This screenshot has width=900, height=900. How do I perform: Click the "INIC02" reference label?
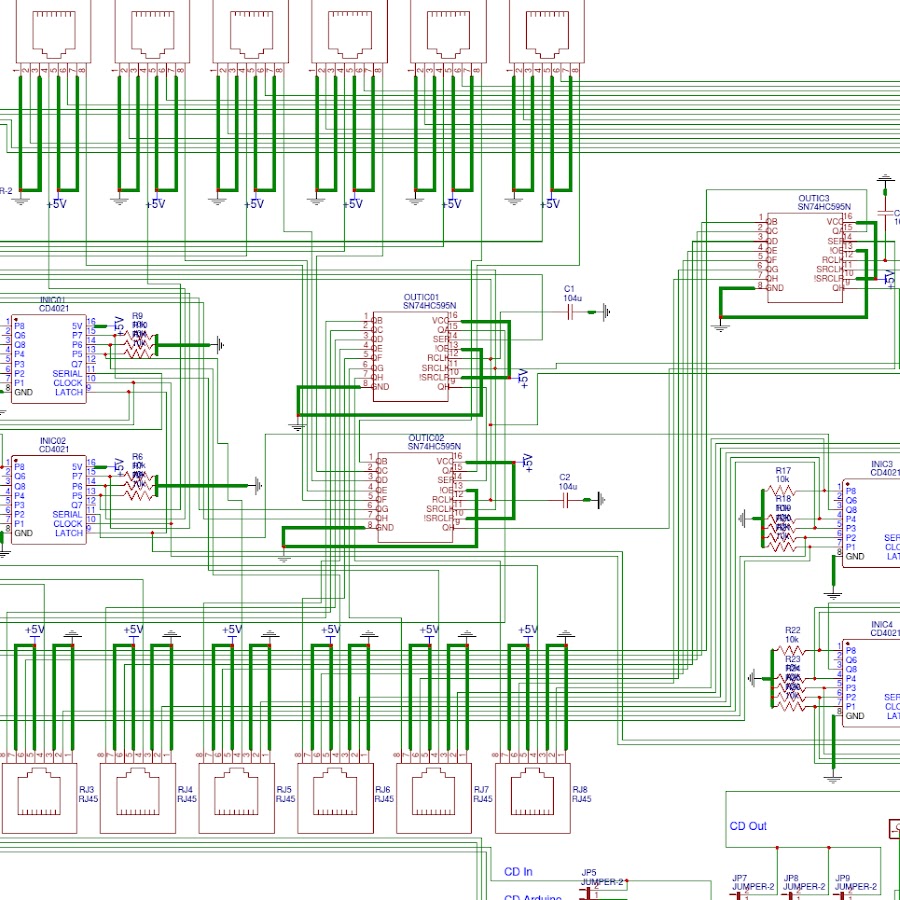click(x=52, y=441)
